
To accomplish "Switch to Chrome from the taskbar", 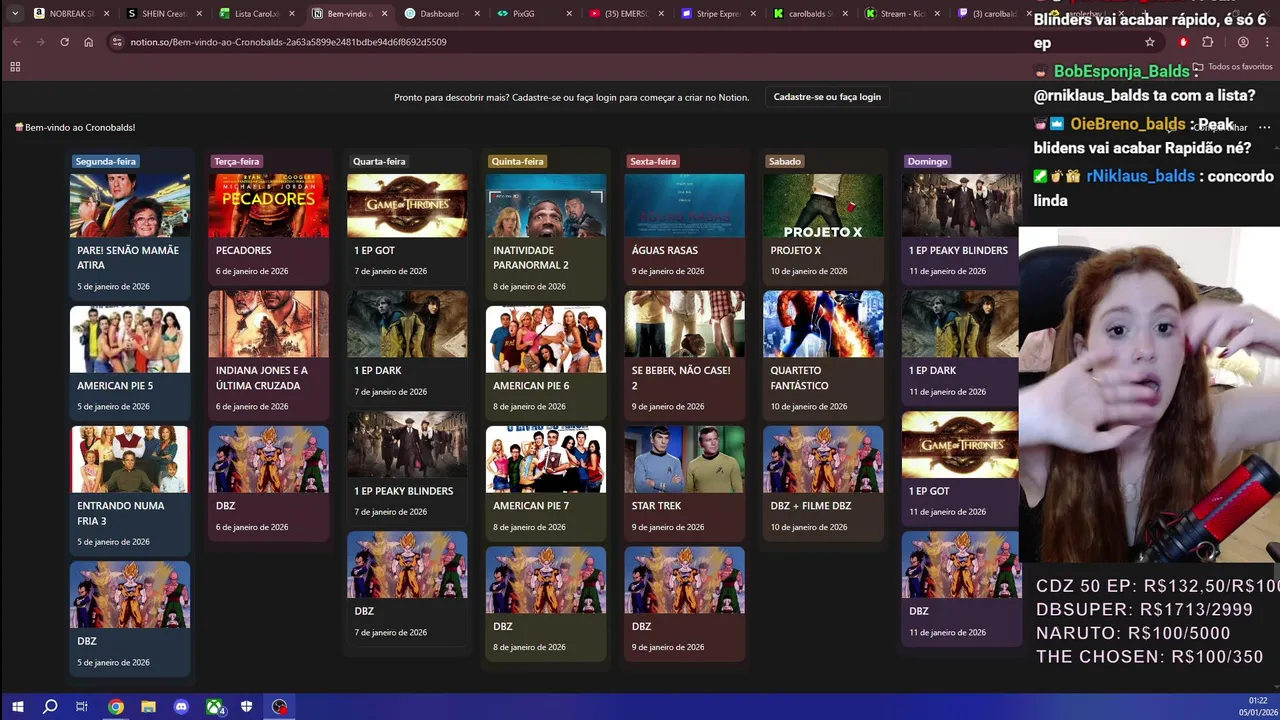I will tap(116, 707).
